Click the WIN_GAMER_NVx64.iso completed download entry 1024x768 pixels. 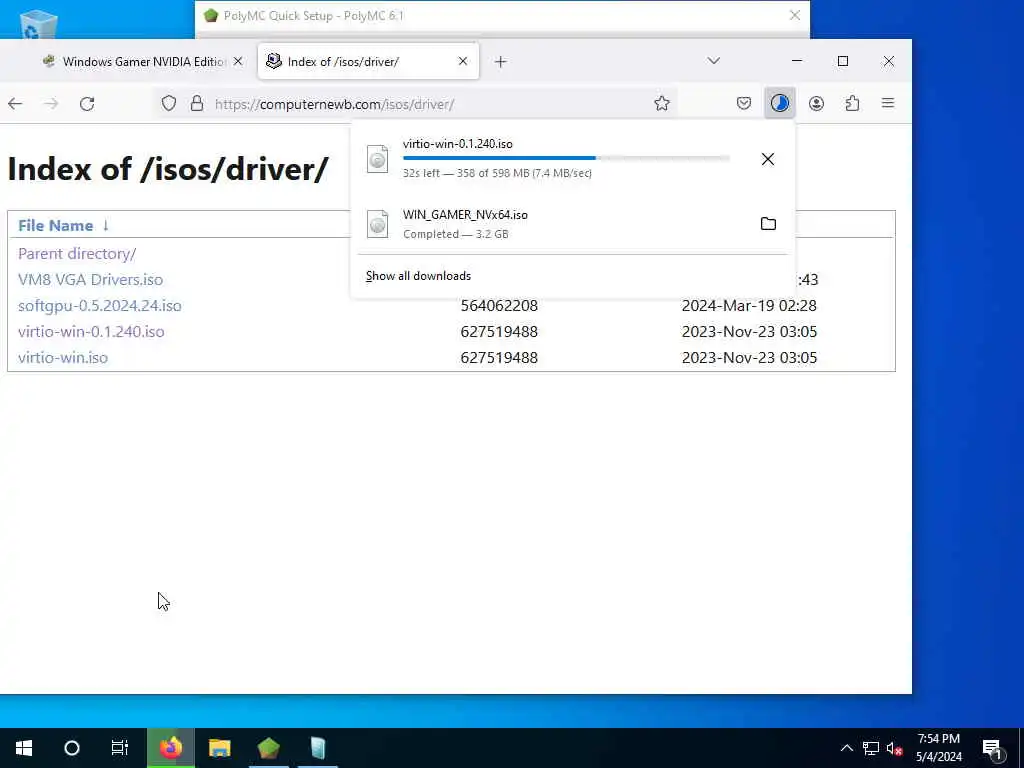coord(573,224)
